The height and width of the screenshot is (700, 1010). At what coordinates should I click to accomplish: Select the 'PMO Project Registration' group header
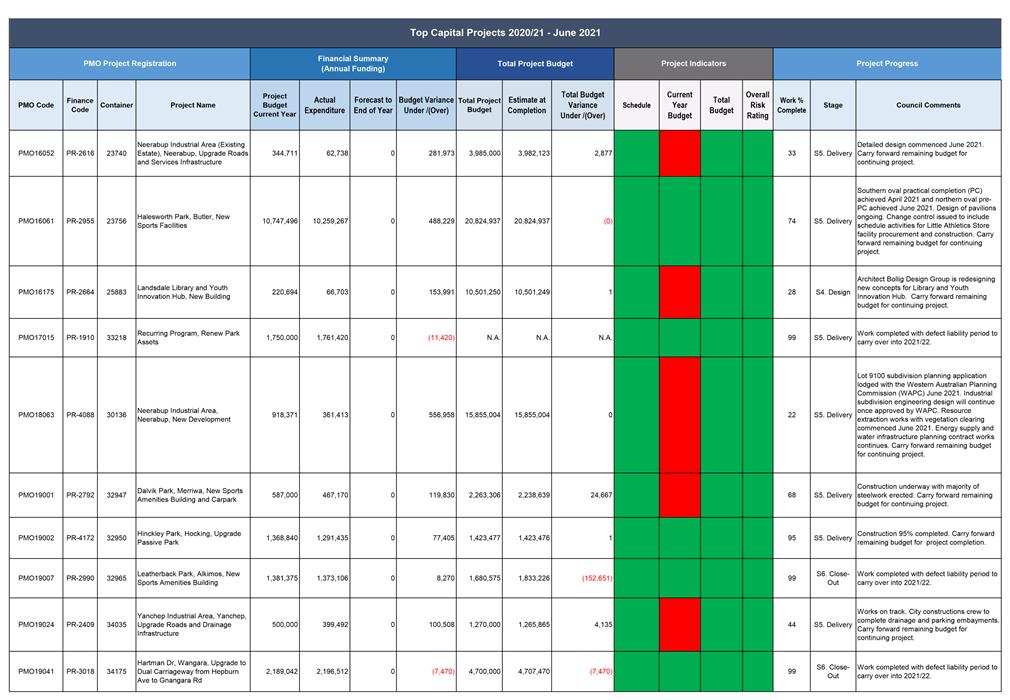click(x=129, y=64)
